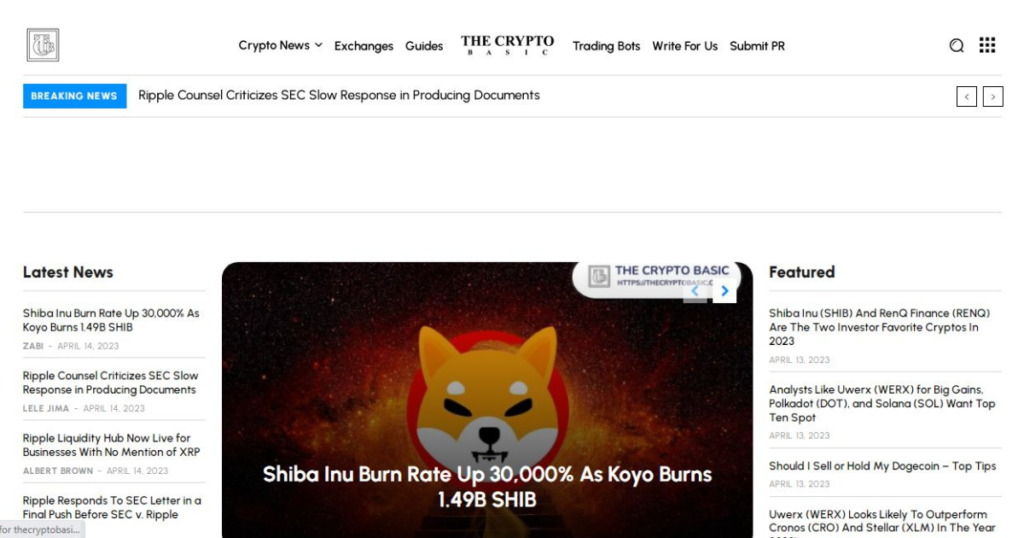
Task: Open Ripple Responds To SEC Letter article
Action: pyautogui.click(x=112, y=507)
